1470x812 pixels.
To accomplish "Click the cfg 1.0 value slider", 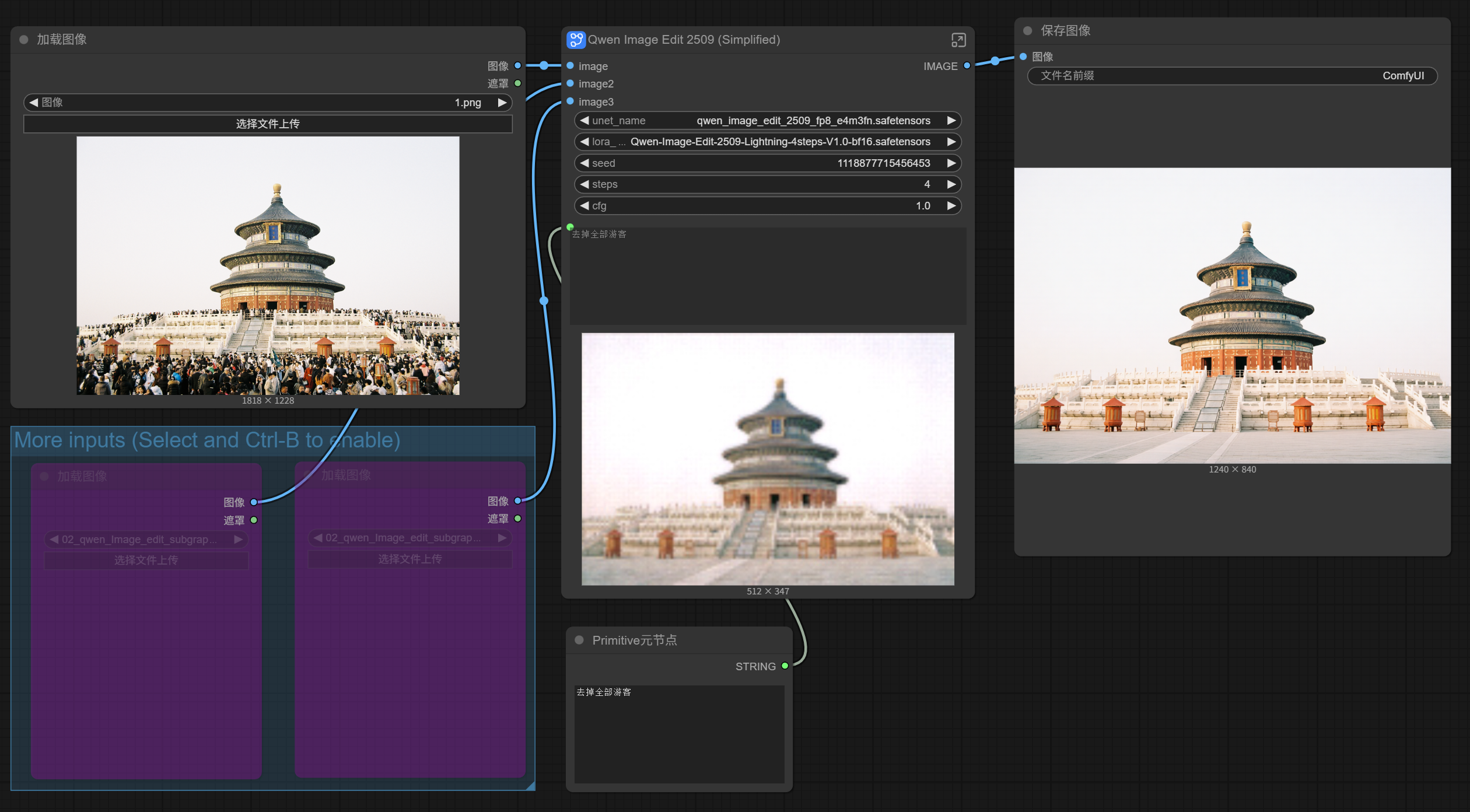I will pos(767,206).
